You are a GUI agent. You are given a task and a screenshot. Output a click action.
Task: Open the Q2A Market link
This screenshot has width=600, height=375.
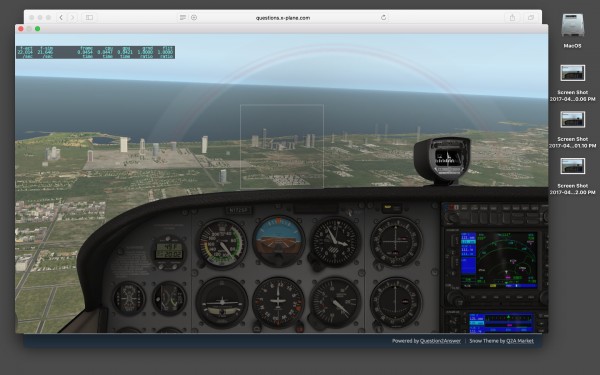(x=520, y=341)
